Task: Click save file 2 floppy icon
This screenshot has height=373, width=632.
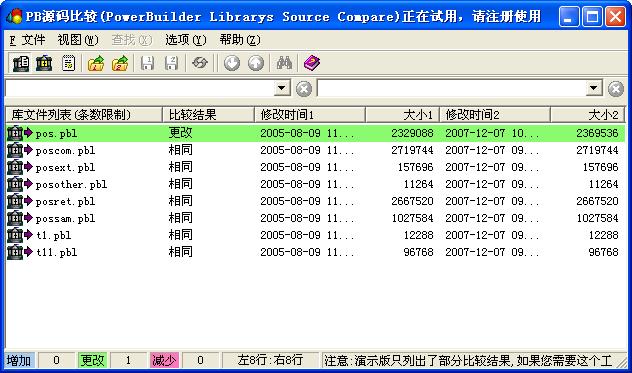Action: [x=171, y=63]
